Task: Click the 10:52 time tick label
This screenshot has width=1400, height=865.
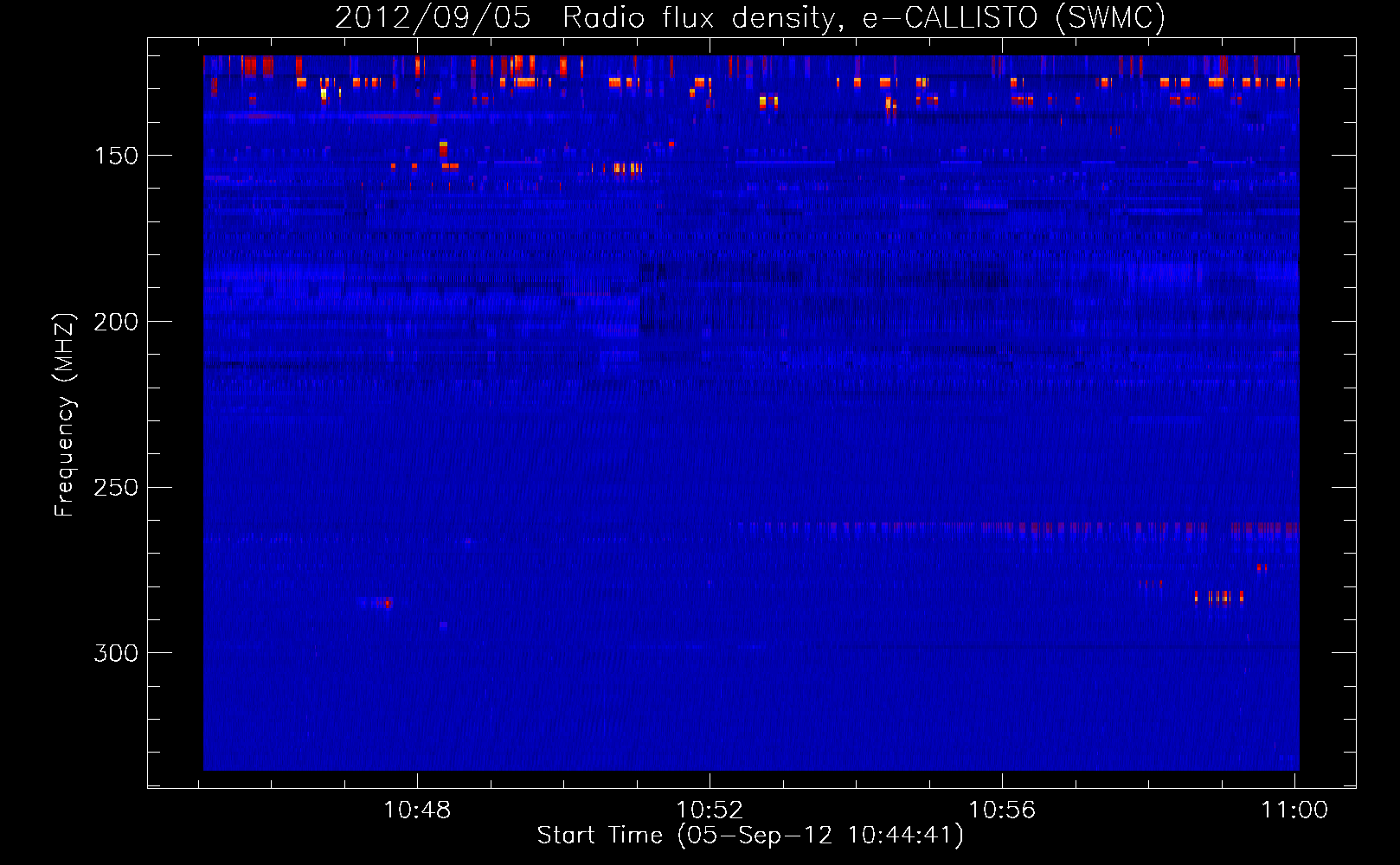Action: click(x=710, y=810)
